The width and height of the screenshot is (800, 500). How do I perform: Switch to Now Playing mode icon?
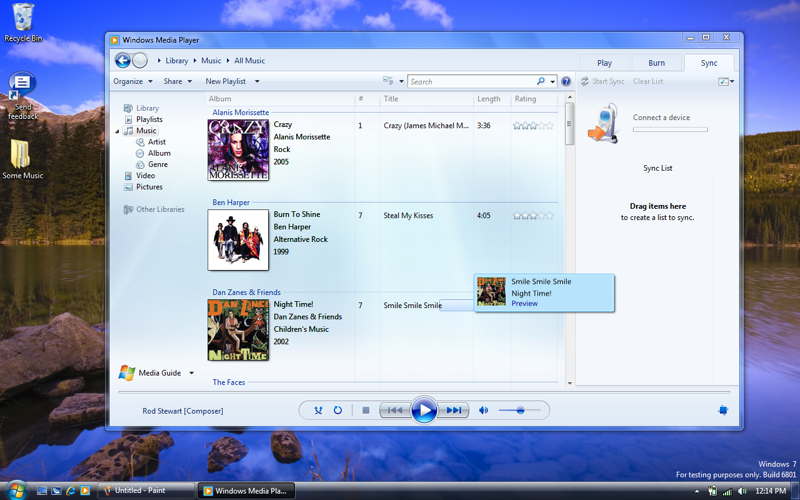pyautogui.click(x=723, y=410)
